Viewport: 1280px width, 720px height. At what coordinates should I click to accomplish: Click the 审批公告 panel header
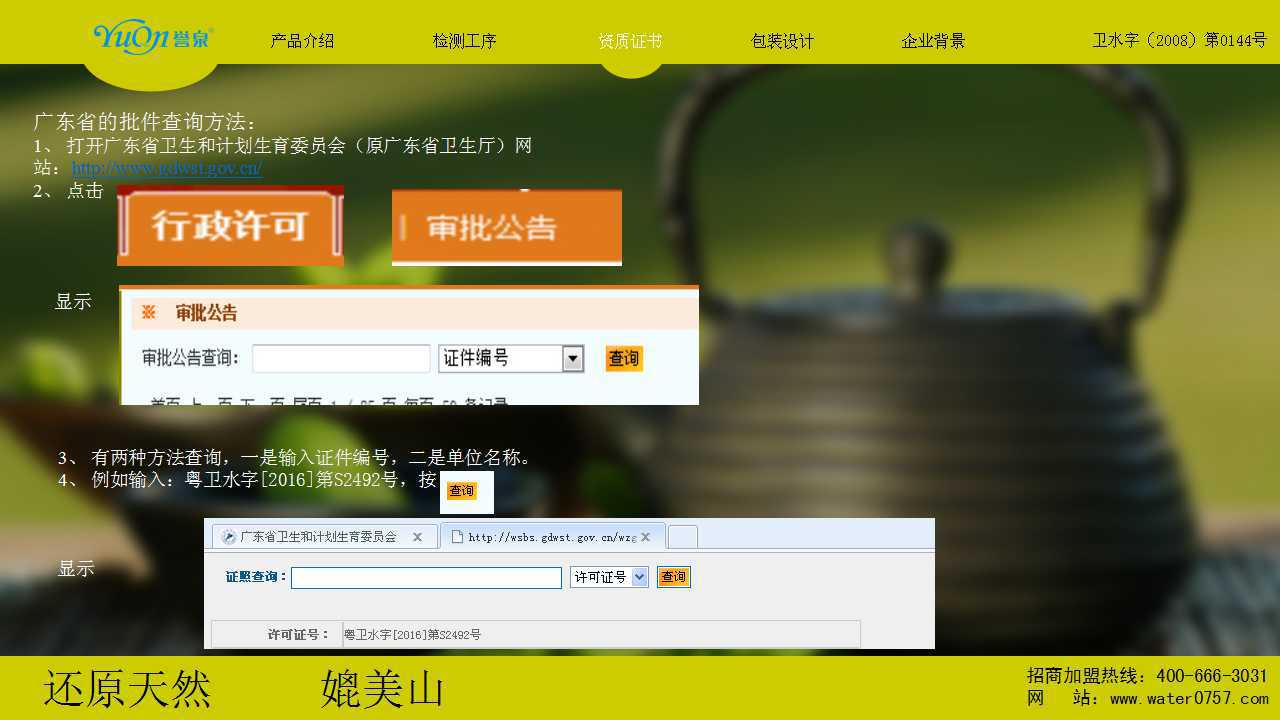pyautogui.click(x=414, y=313)
